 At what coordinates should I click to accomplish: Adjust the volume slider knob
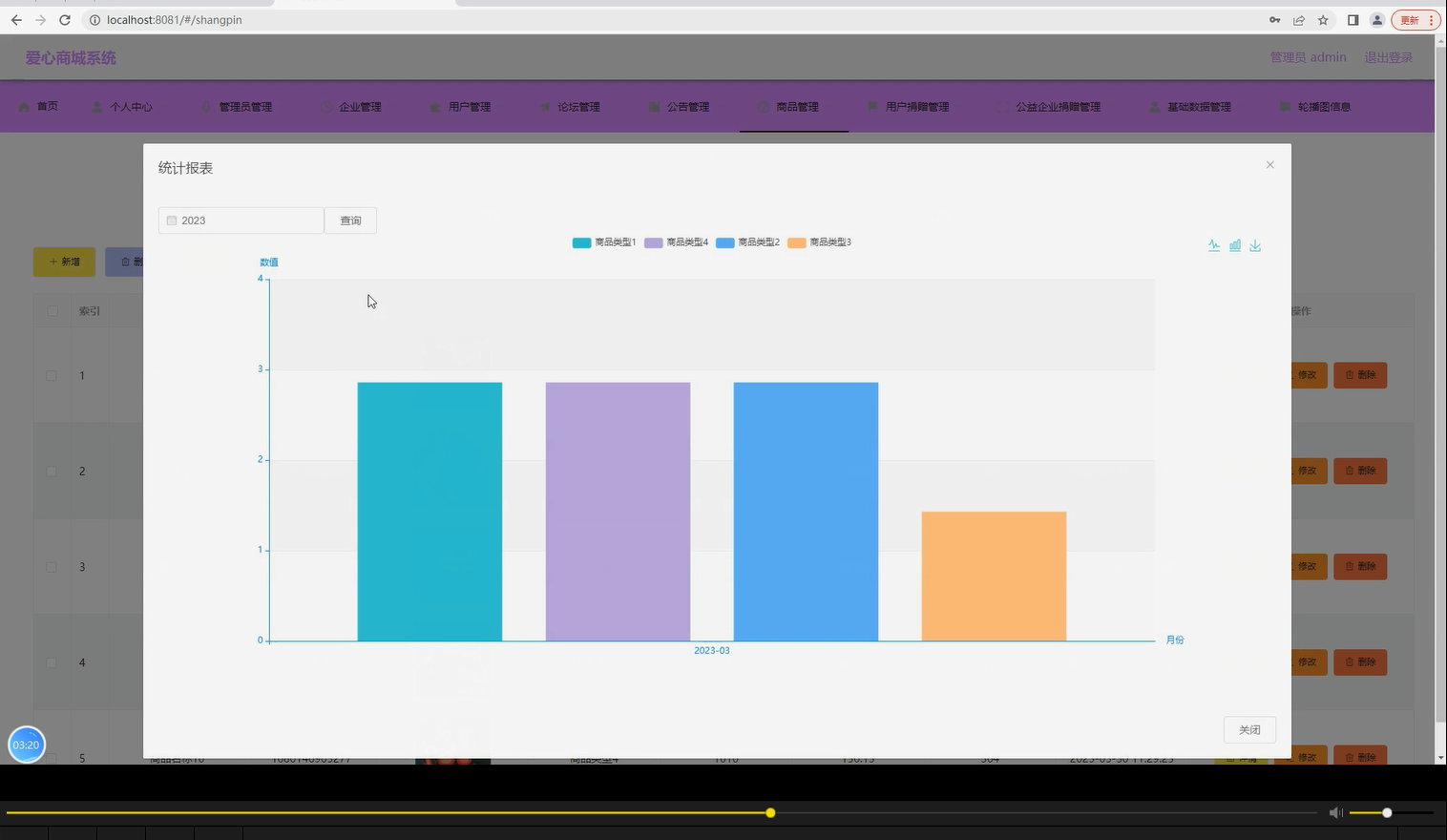click(1387, 812)
